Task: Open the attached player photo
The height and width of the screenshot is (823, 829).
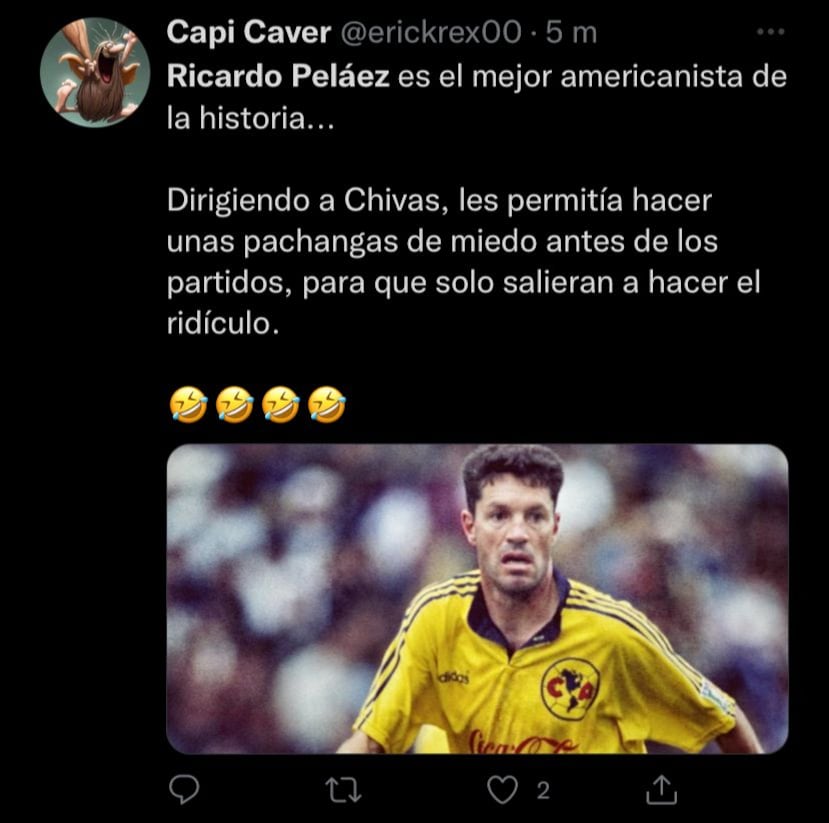Action: 477,598
